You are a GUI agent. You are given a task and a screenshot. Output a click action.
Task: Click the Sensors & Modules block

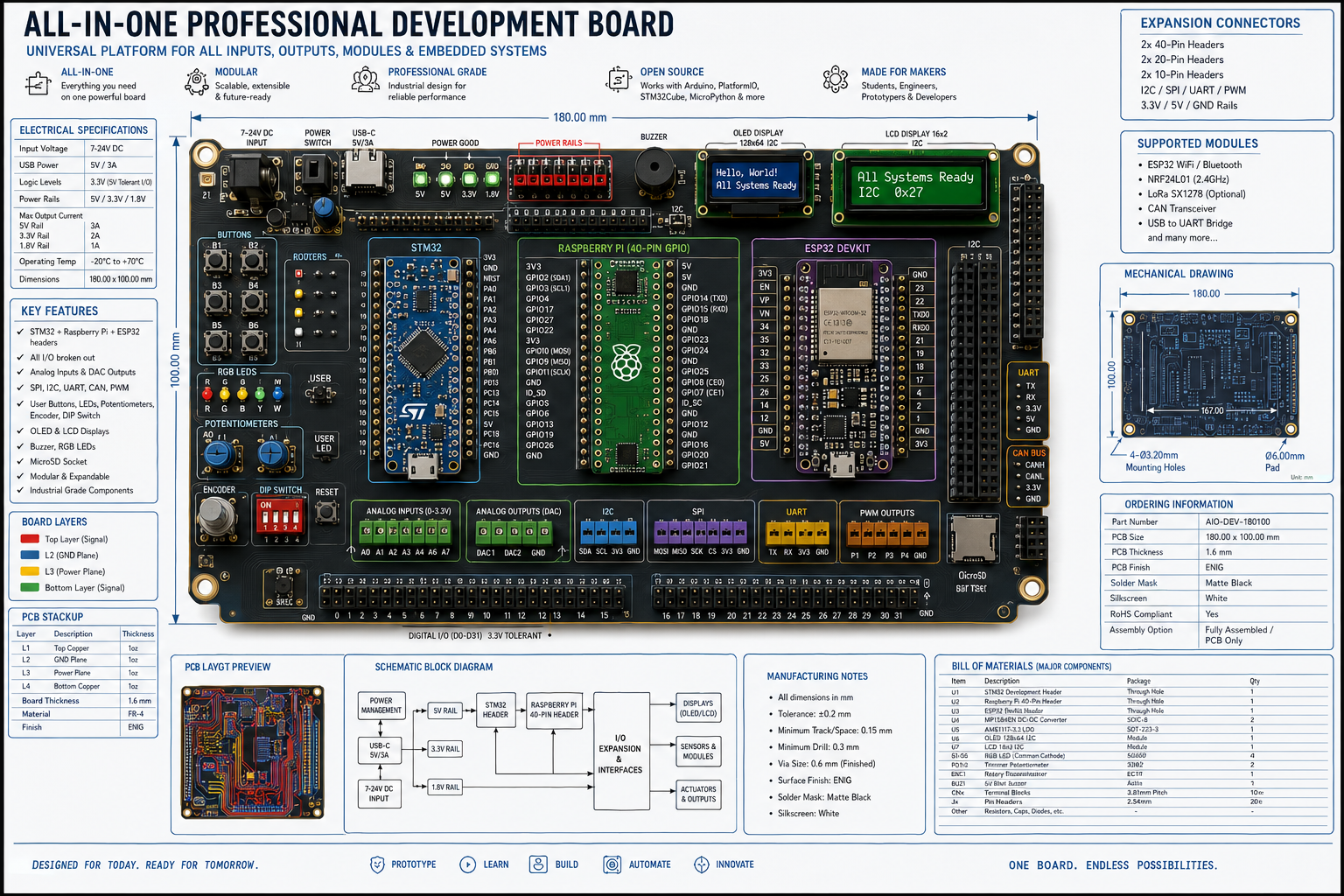click(698, 751)
